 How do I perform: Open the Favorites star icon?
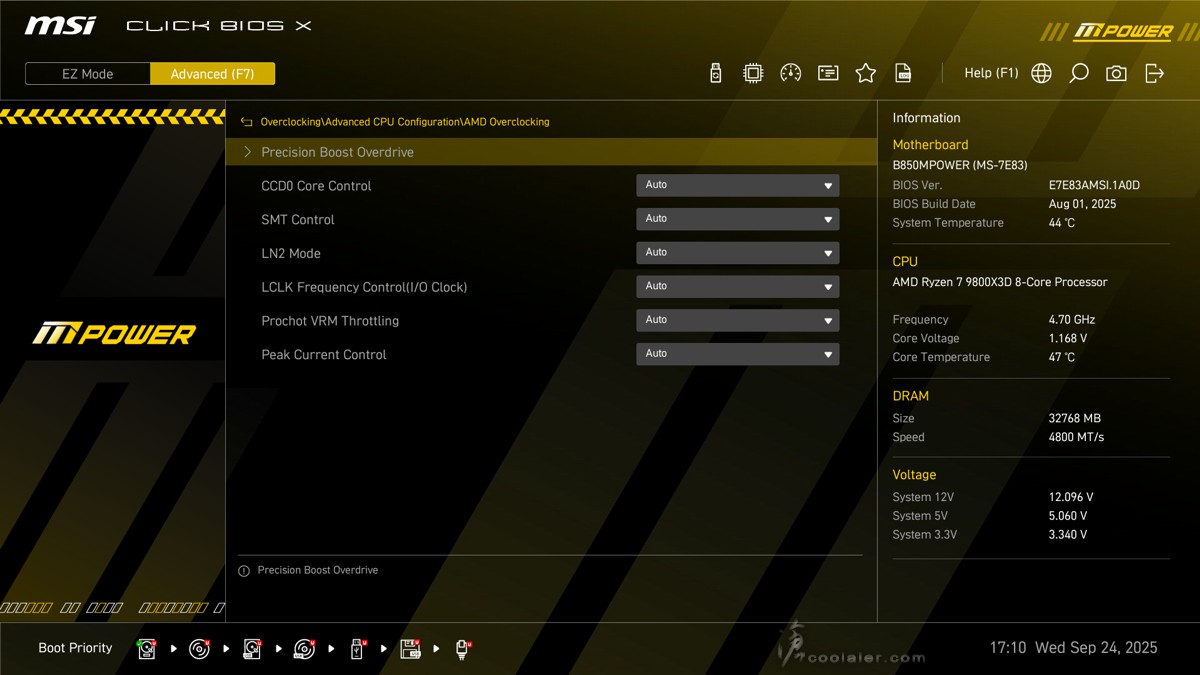(x=866, y=73)
